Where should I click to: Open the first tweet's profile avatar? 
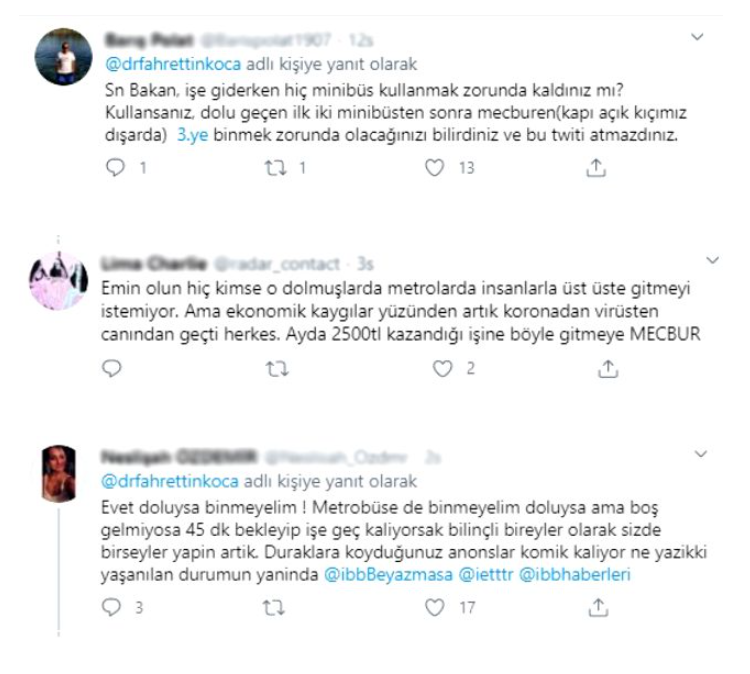64,56
